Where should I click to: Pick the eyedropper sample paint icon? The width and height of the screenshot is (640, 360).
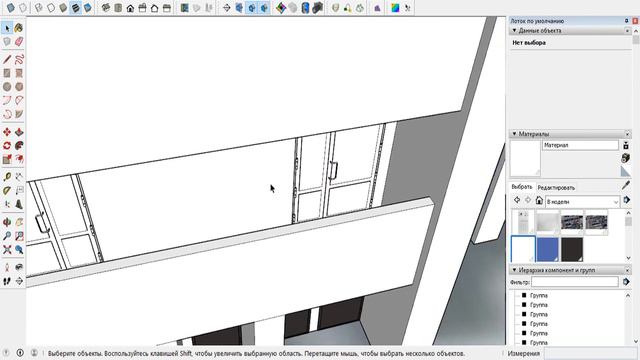pos(626,186)
